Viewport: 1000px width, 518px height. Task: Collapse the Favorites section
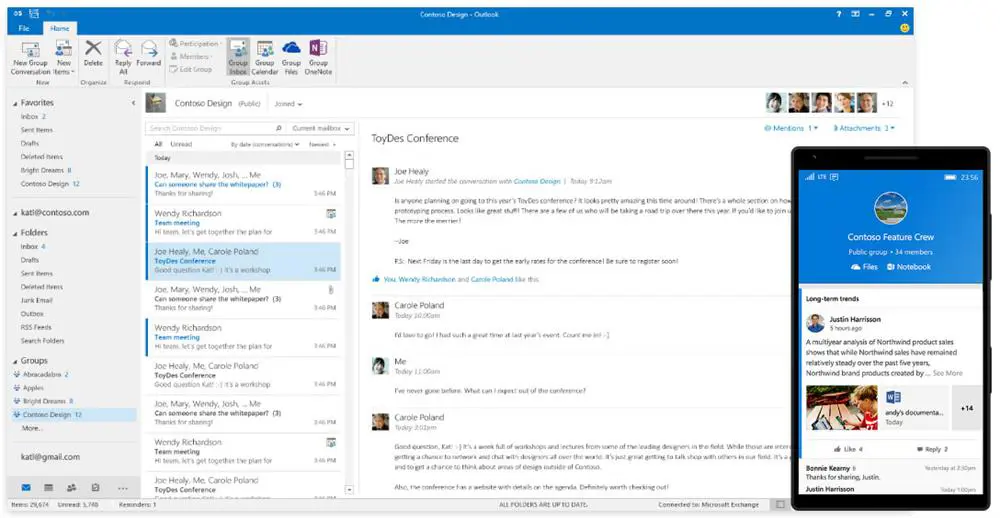point(15,103)
